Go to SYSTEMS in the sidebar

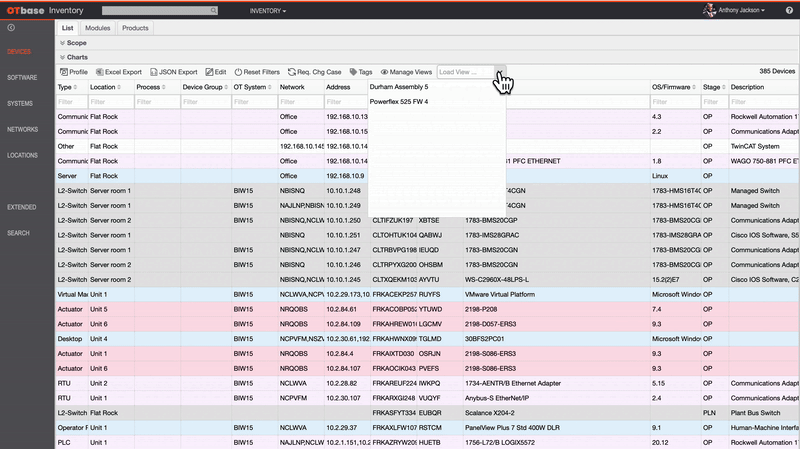(x=20, y=104)
